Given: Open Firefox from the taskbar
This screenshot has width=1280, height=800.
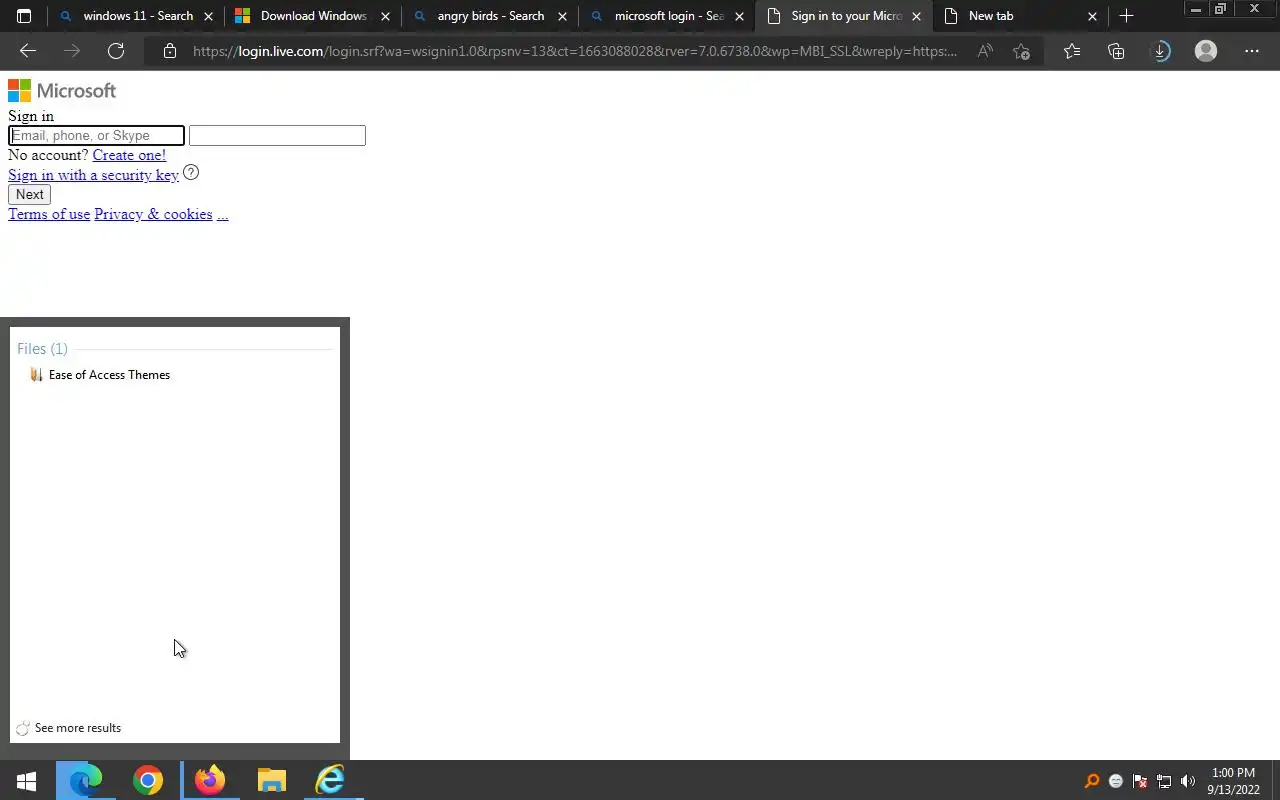Looking at the screenshot, I should click(x=210, y=780).
